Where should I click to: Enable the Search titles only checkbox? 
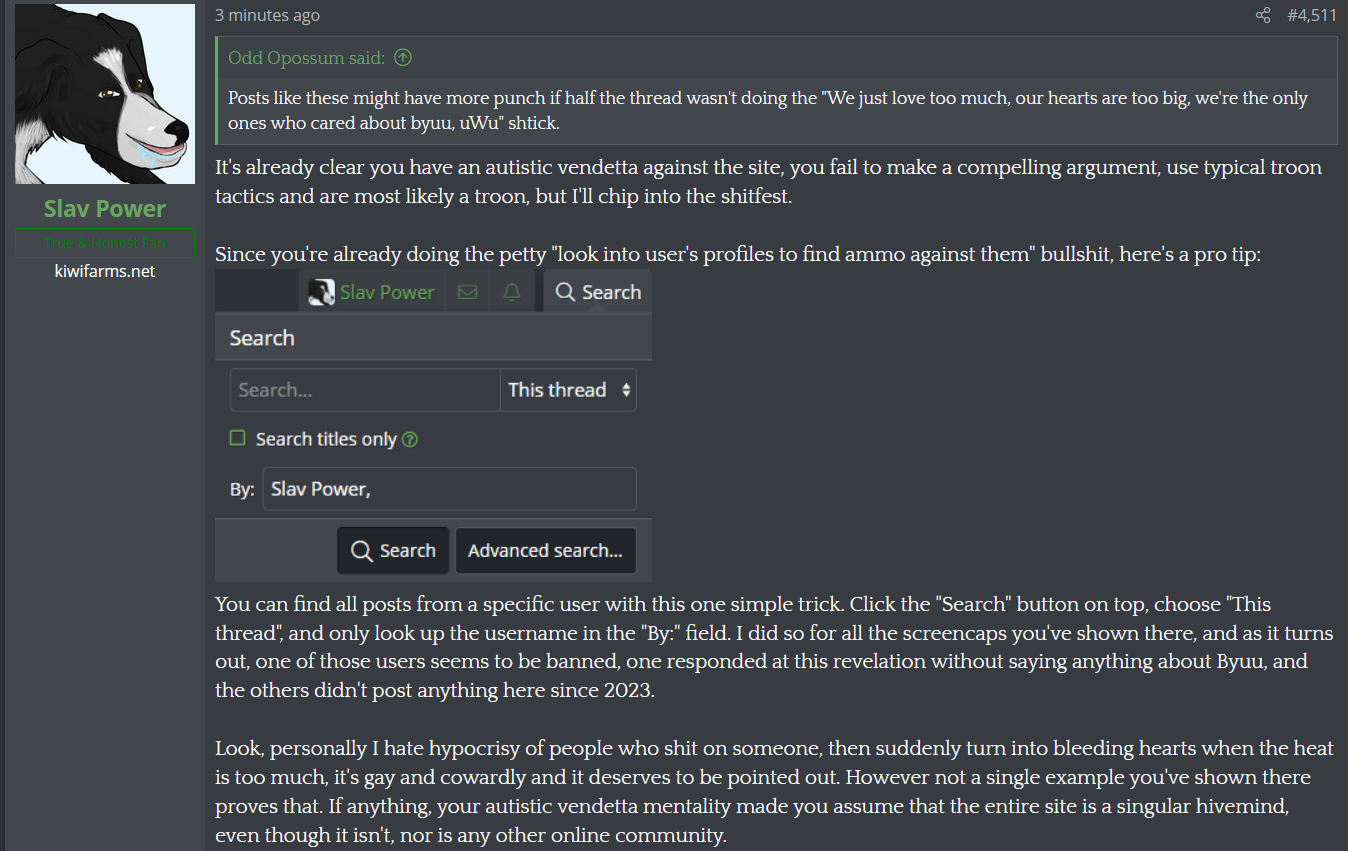pos(238,438)
